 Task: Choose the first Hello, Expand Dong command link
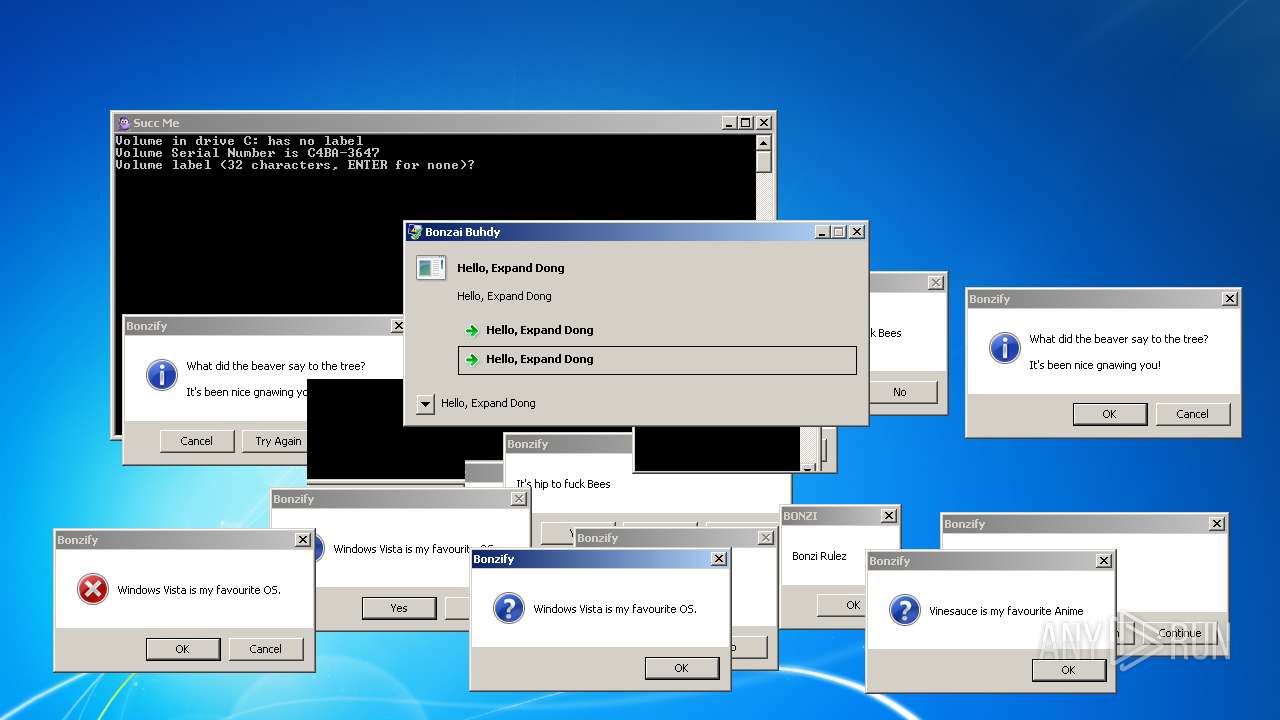(657, 330)
